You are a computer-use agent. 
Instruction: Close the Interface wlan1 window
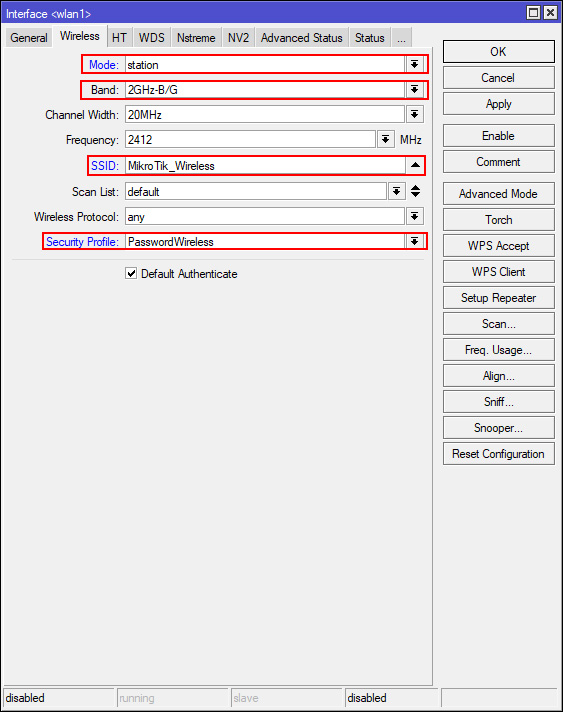tap(550, 12)
